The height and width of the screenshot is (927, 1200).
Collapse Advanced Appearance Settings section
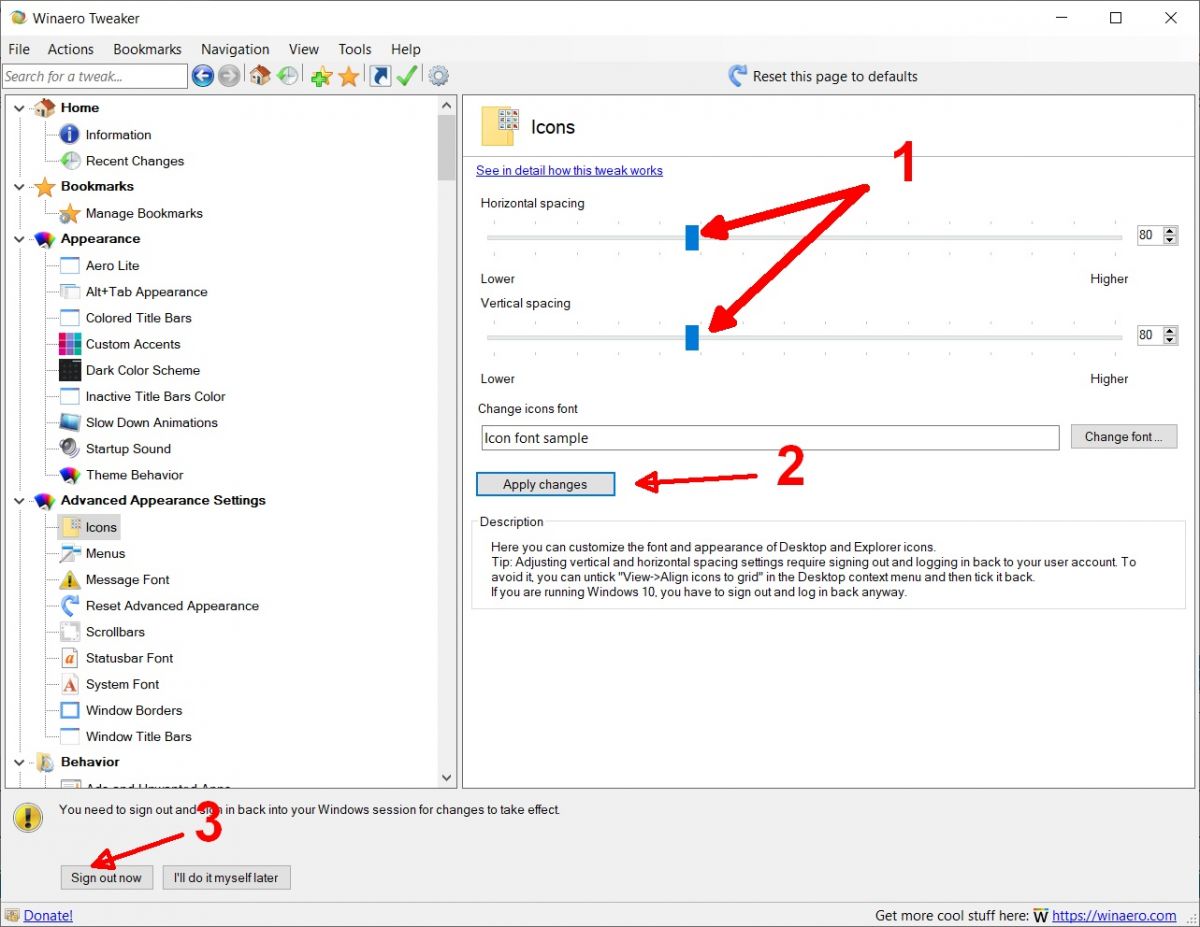point(19,501)
